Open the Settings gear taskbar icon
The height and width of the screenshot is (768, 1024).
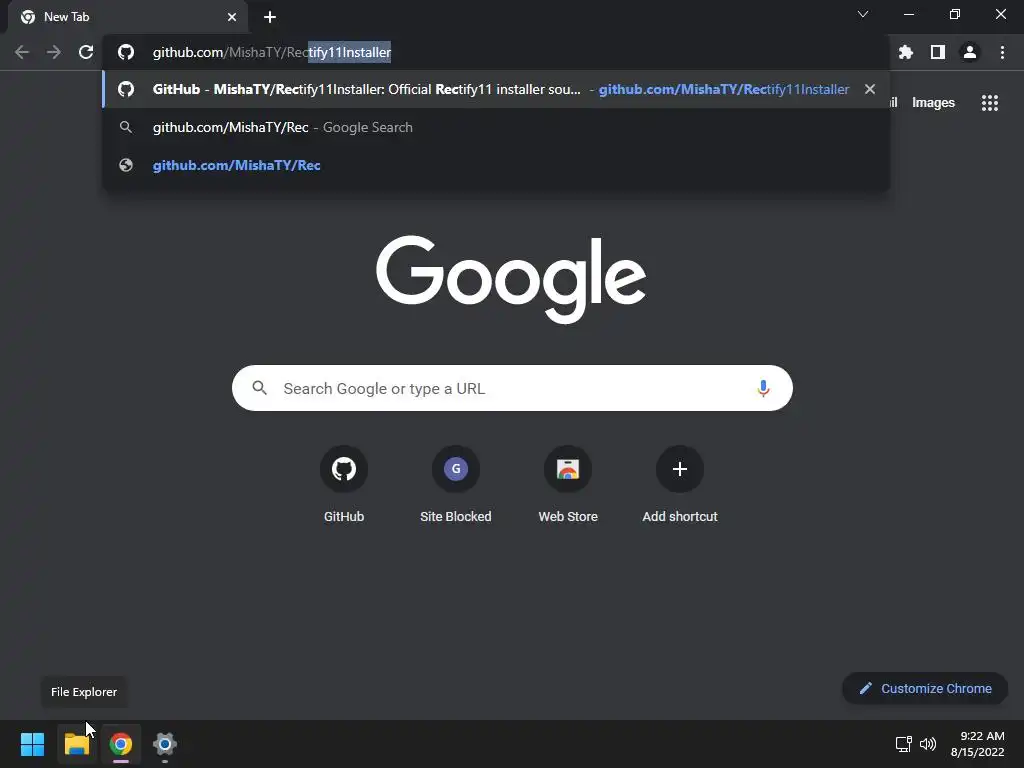(x=165, y=744)
